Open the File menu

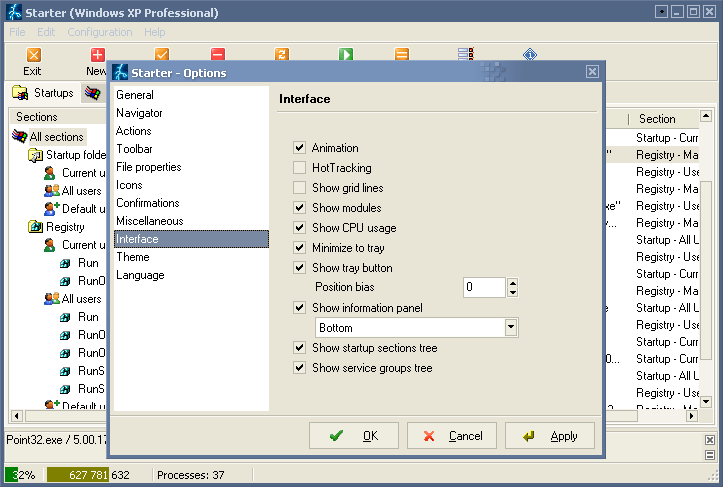[x=17, y=32]
